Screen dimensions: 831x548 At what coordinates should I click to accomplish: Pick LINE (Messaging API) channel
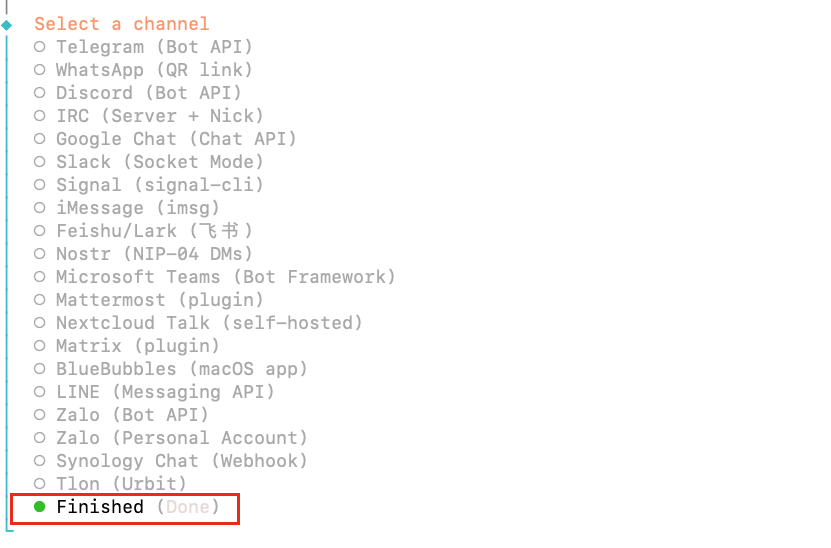click(165, 392)
